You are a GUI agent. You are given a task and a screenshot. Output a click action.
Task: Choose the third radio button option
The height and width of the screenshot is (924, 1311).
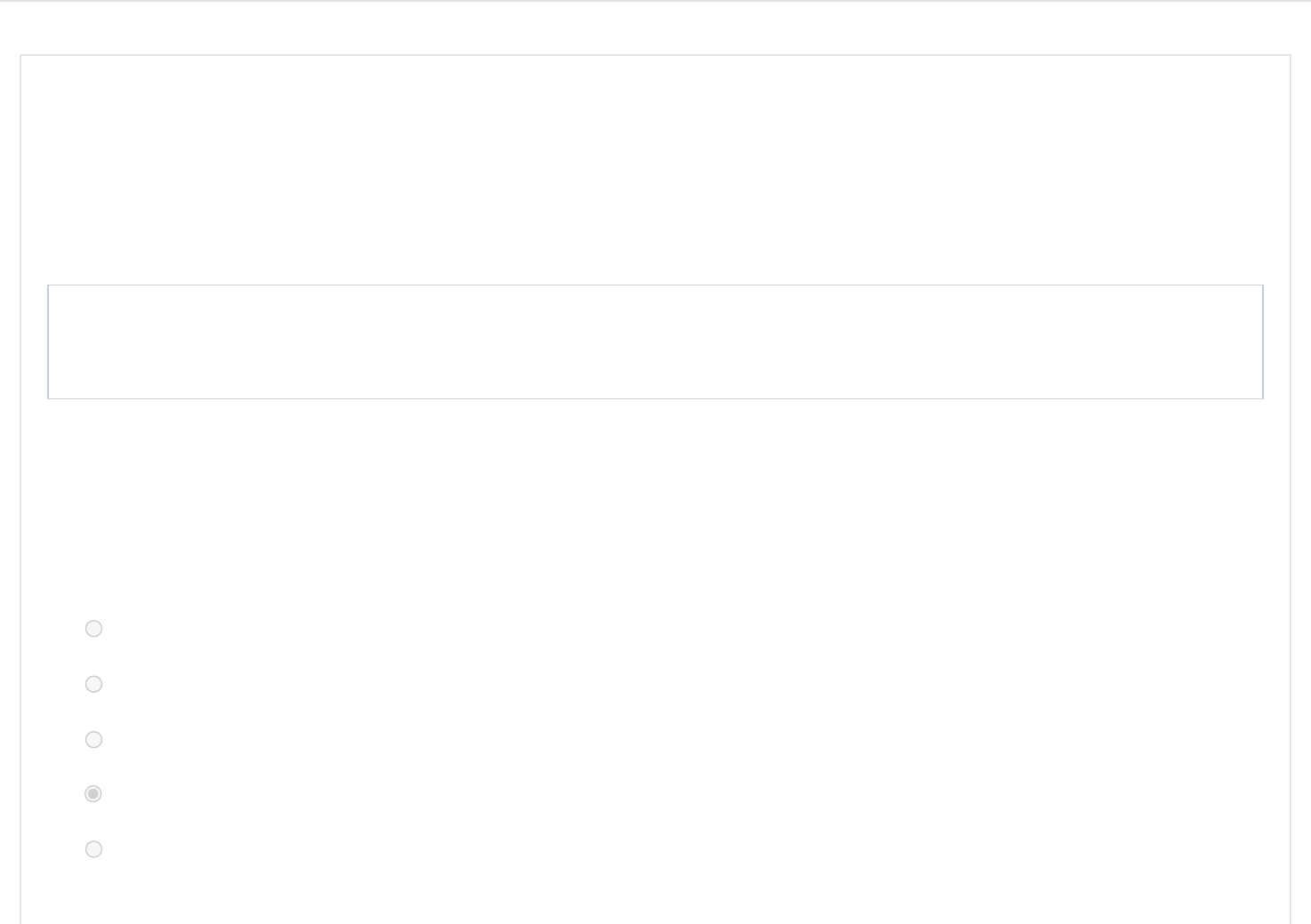tap(93, 739)
